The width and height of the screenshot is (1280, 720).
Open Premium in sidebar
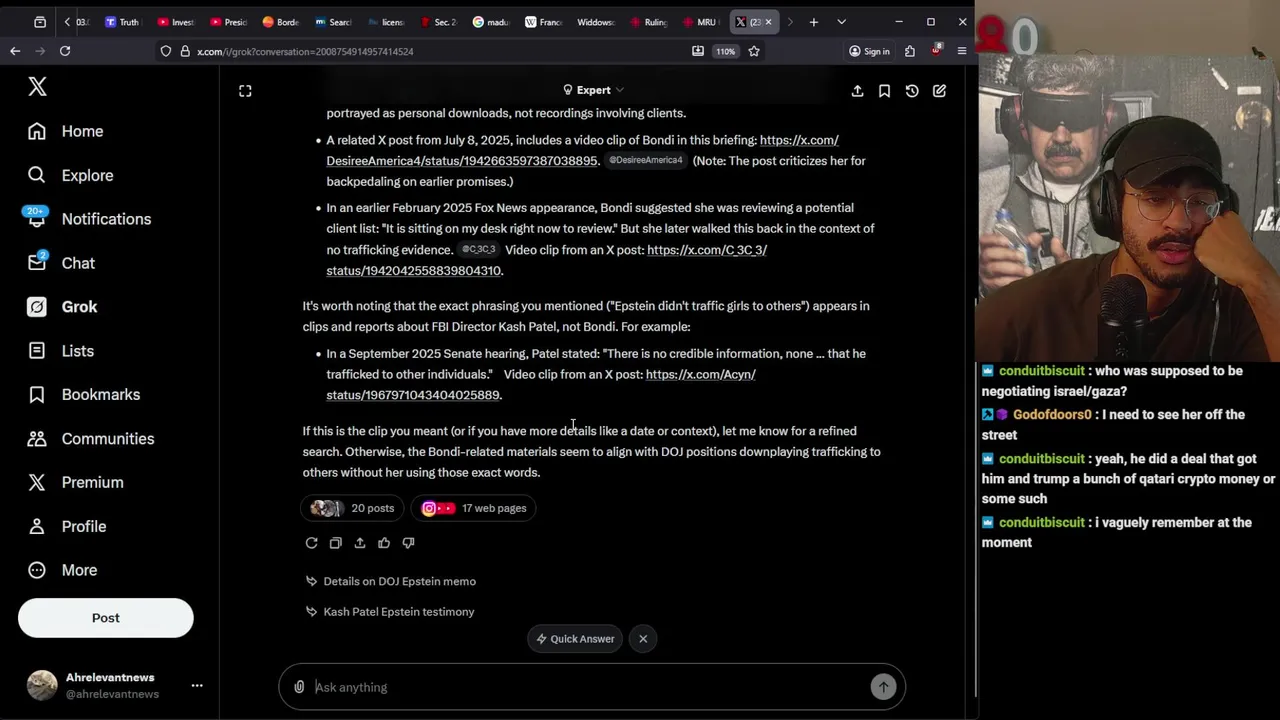tap(76, 482)
